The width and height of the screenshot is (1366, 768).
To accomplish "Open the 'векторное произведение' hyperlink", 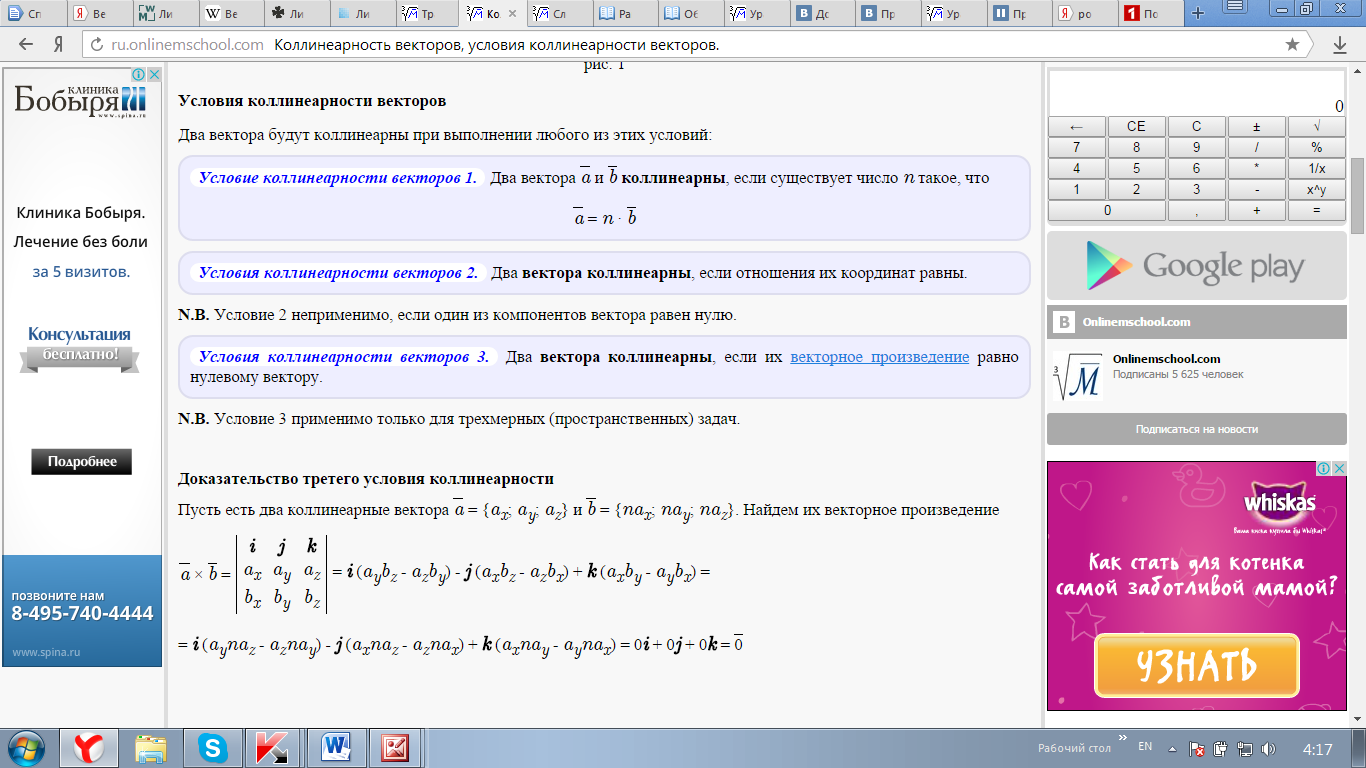I will tap(879, 357).
